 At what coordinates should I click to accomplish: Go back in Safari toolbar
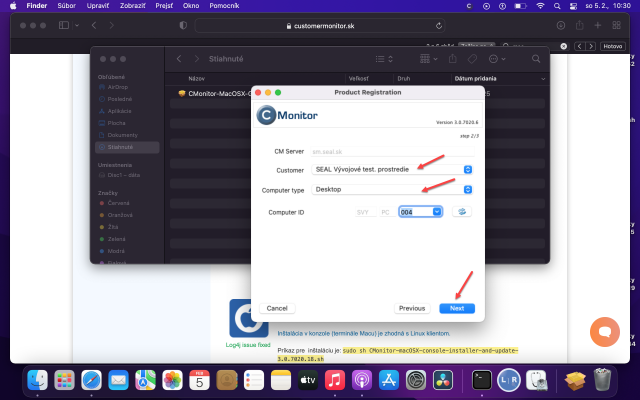(x=94, y=25)
